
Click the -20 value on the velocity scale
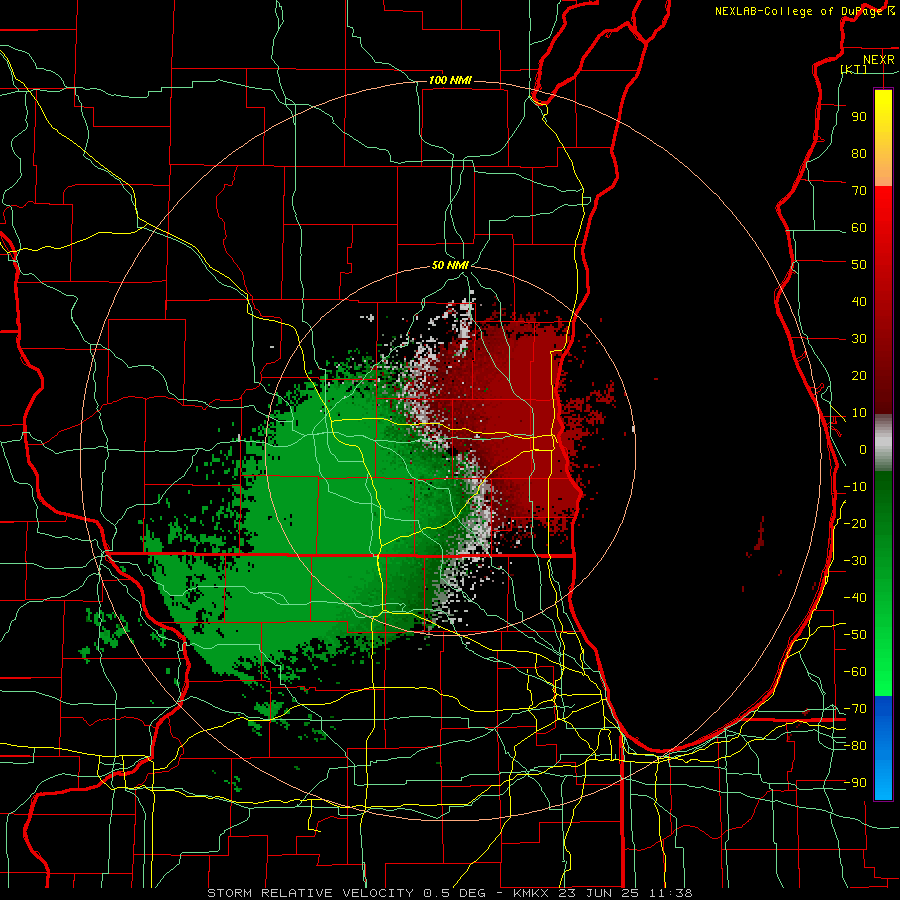855,524
